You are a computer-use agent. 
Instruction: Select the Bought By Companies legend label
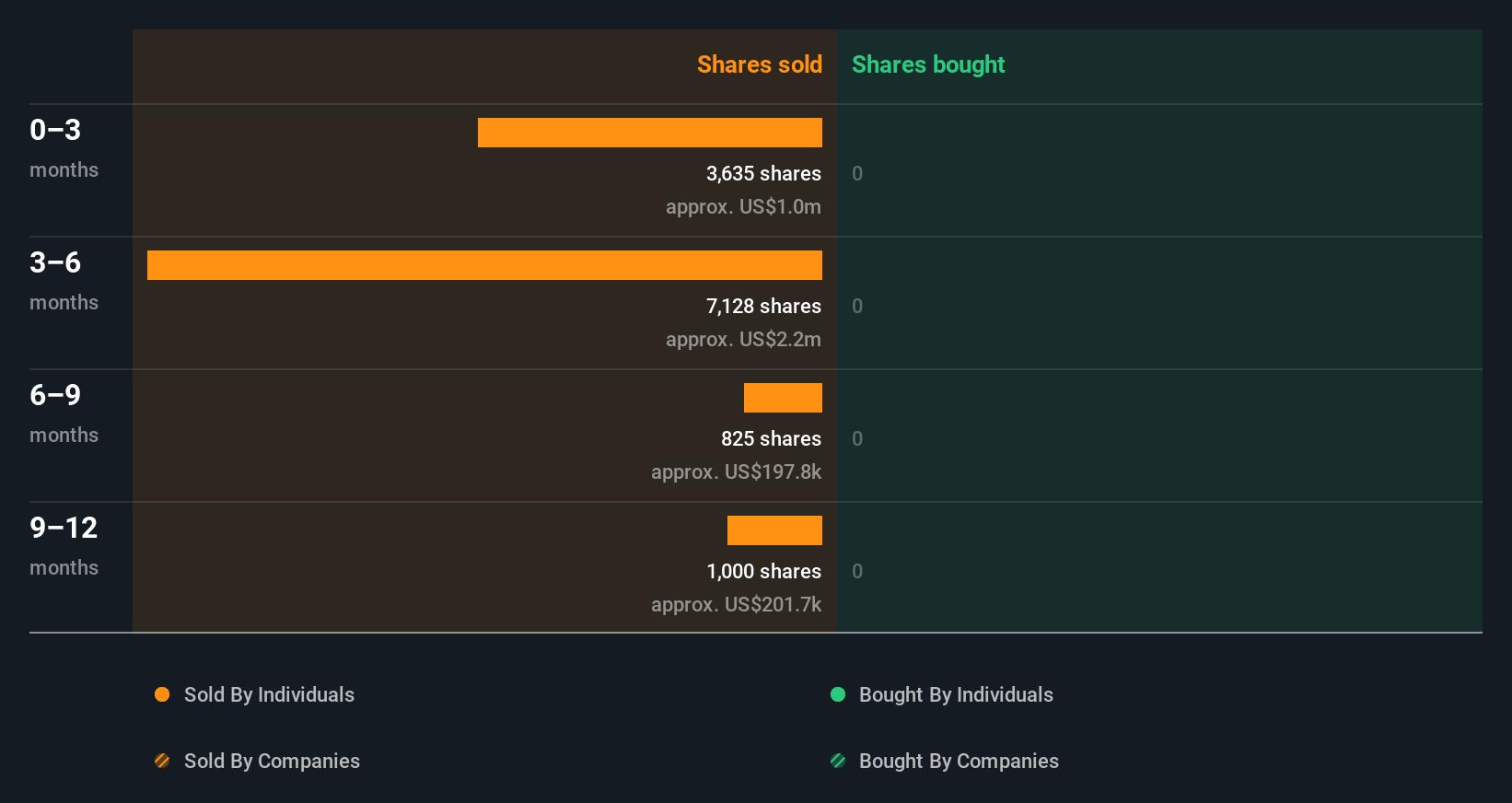959,761
